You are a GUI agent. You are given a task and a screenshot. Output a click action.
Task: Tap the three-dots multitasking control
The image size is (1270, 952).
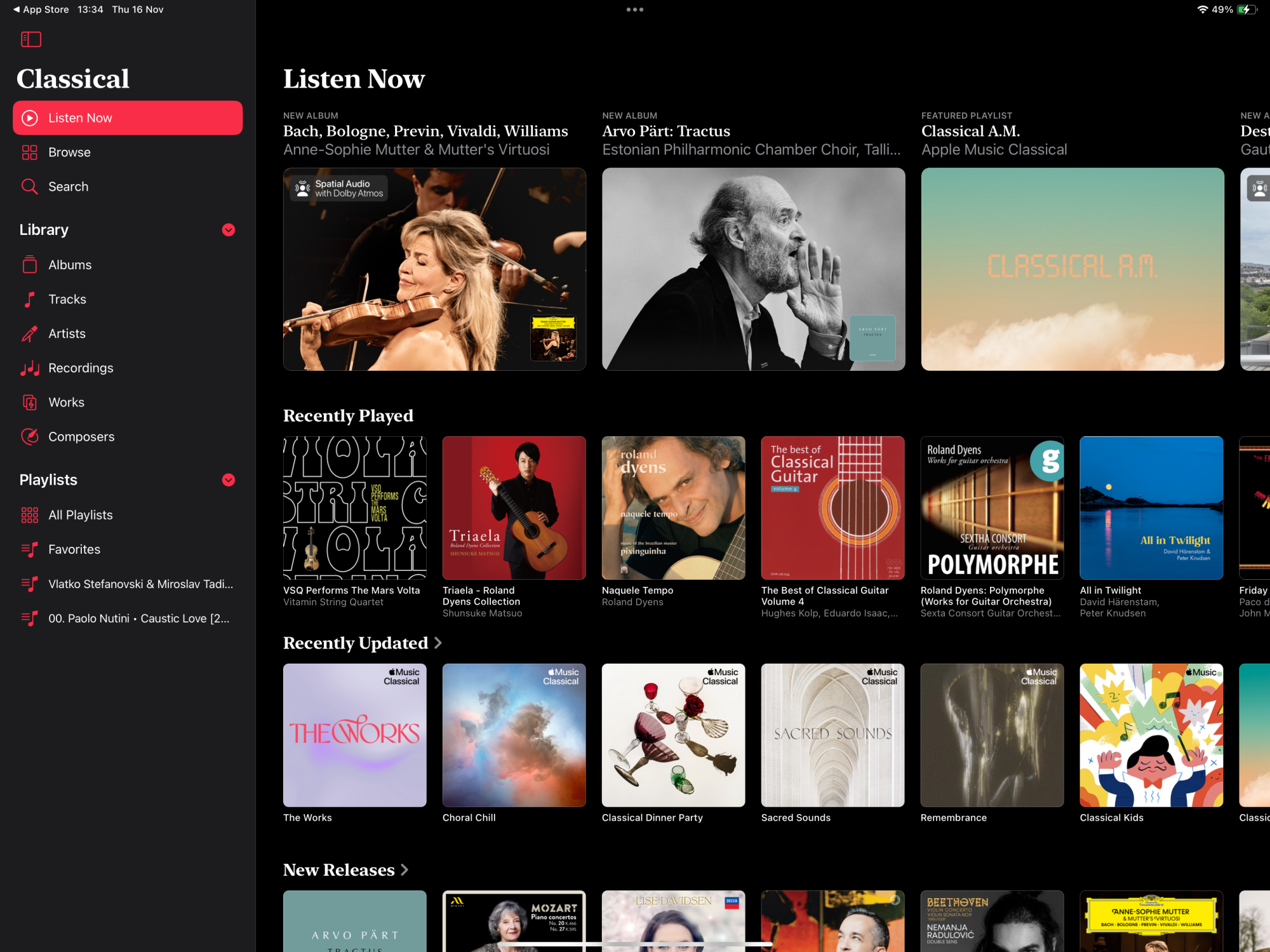(635, 10)
